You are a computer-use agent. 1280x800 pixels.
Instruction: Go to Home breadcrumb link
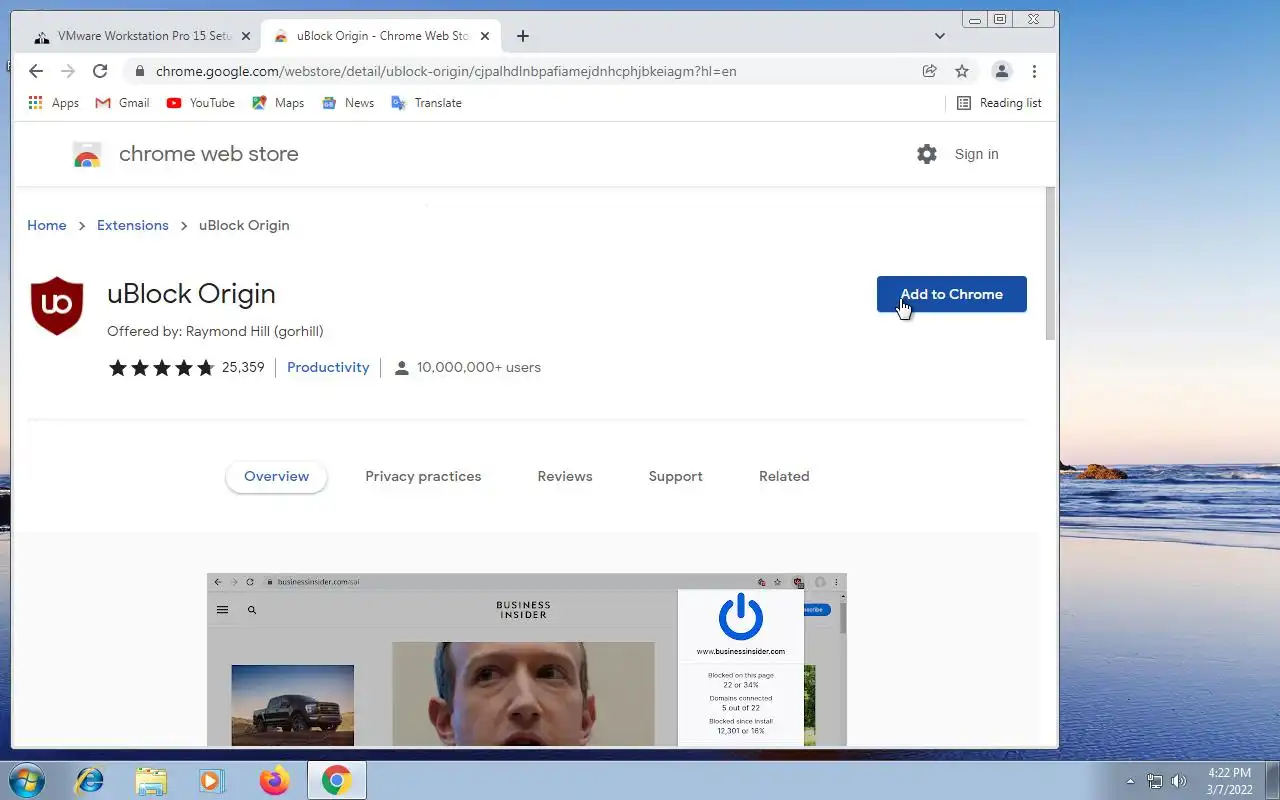click(x=46, y=226)
